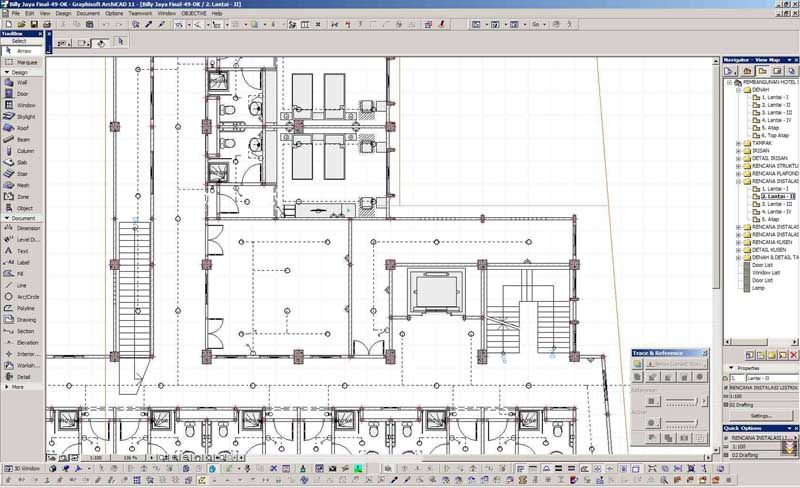The image size is (800, 488).
Task: Collapse the Design section in Toolbox
Action: pos(7,72)
